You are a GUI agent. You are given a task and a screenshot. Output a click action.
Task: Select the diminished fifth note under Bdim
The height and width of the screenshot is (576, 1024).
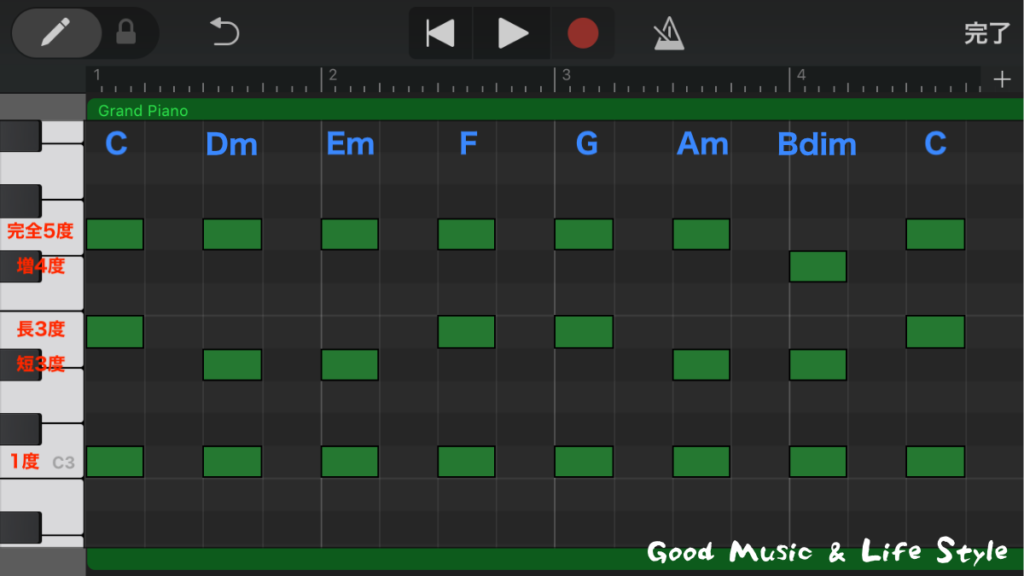(x=818, y=266)
